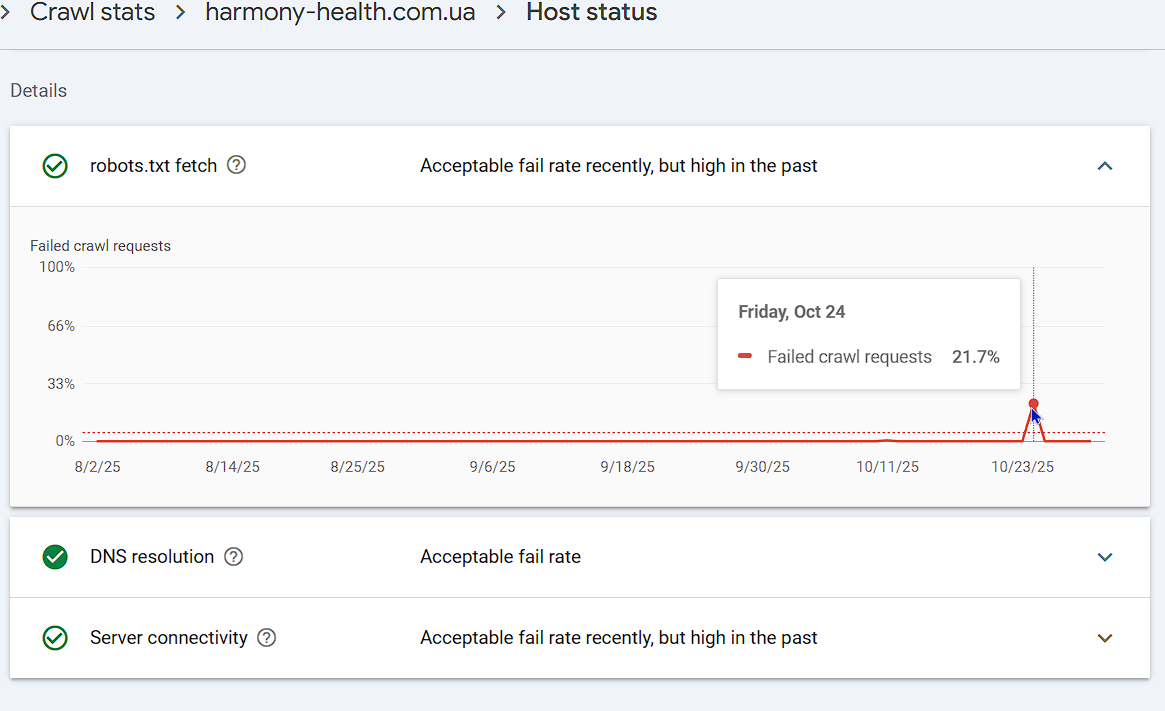Click Host status breadcrumb title

(592, 13)
